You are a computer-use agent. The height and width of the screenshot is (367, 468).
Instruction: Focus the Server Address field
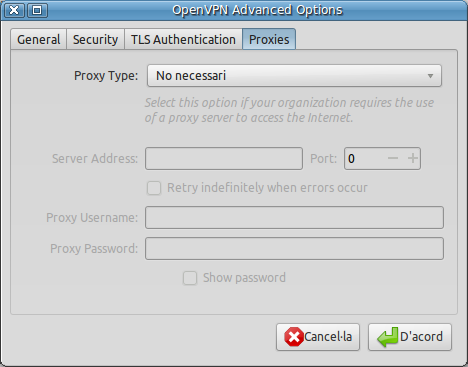(x=224, y=159)
